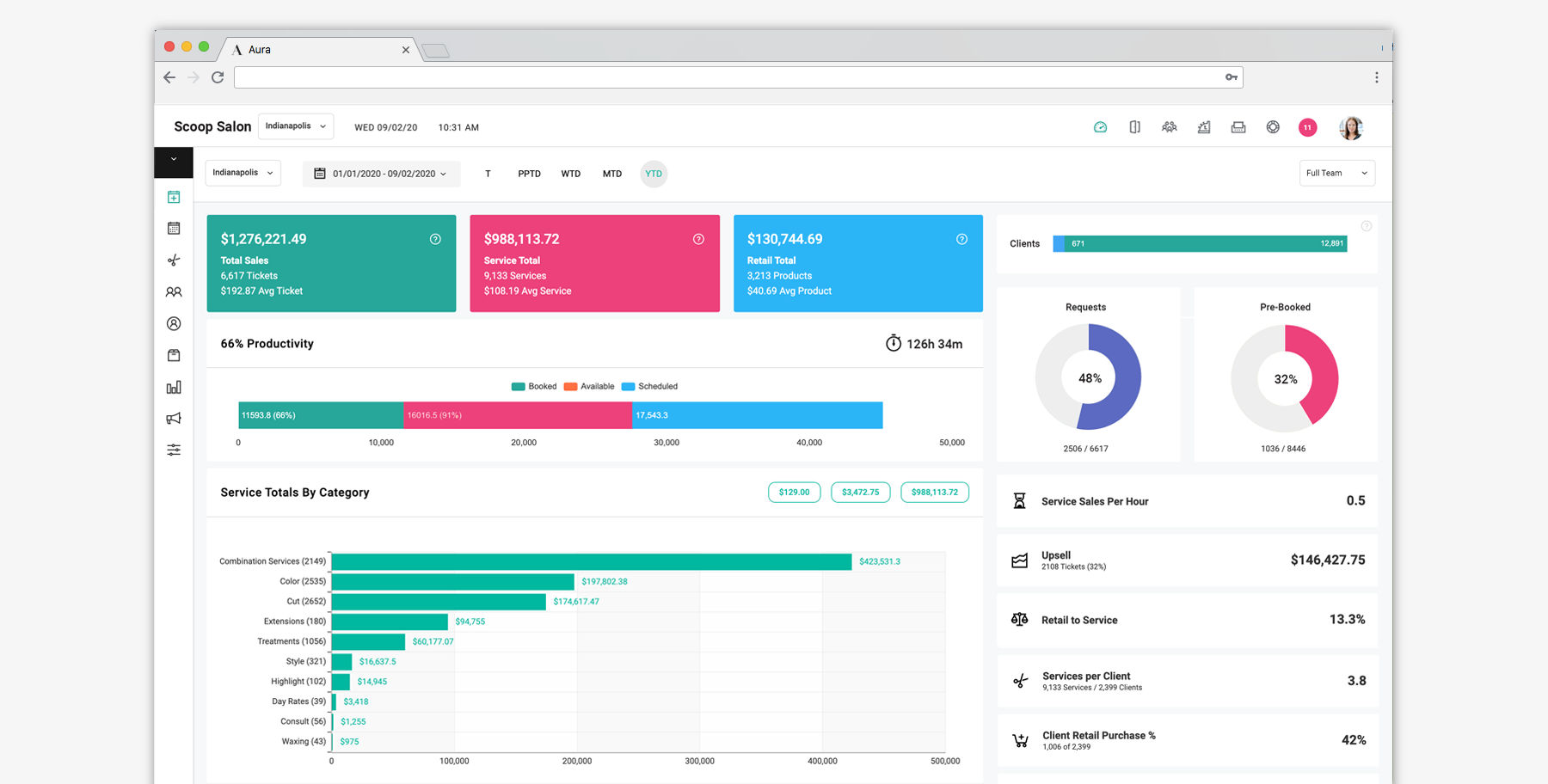Select the YTD date range toggle

pyautogui.click(x=654, y=174)
